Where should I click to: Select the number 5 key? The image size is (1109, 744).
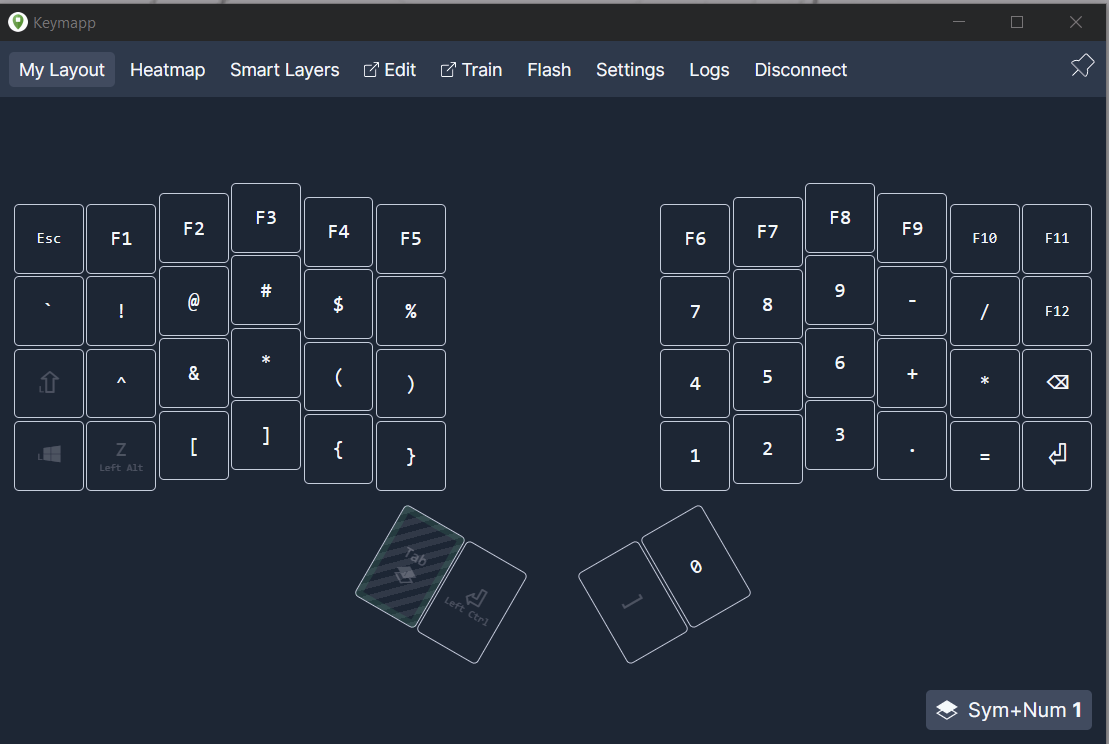point(767,376)
